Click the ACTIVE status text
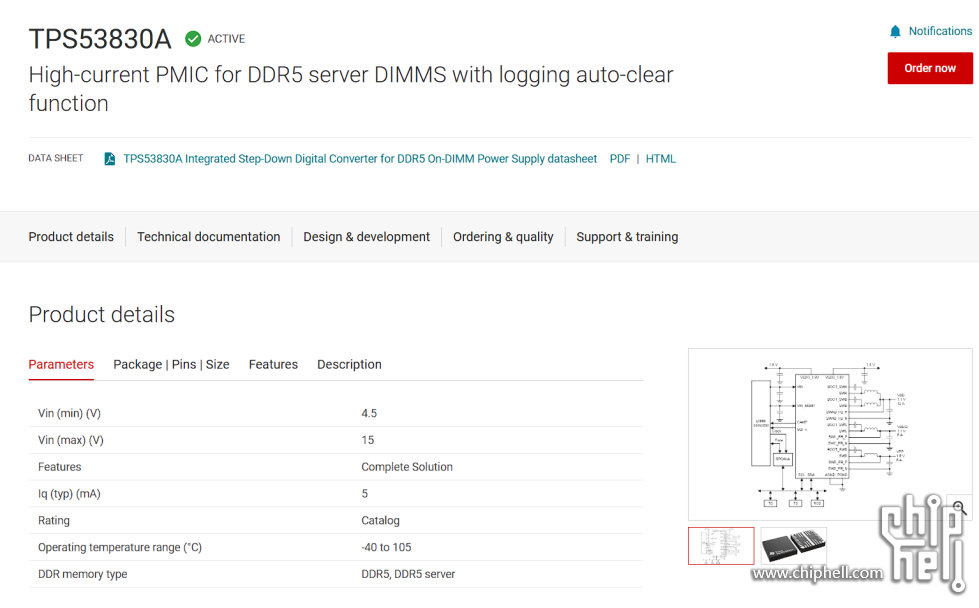Image resolution: width=979 pixels, height=608 pixels. (x=226, y=39)
